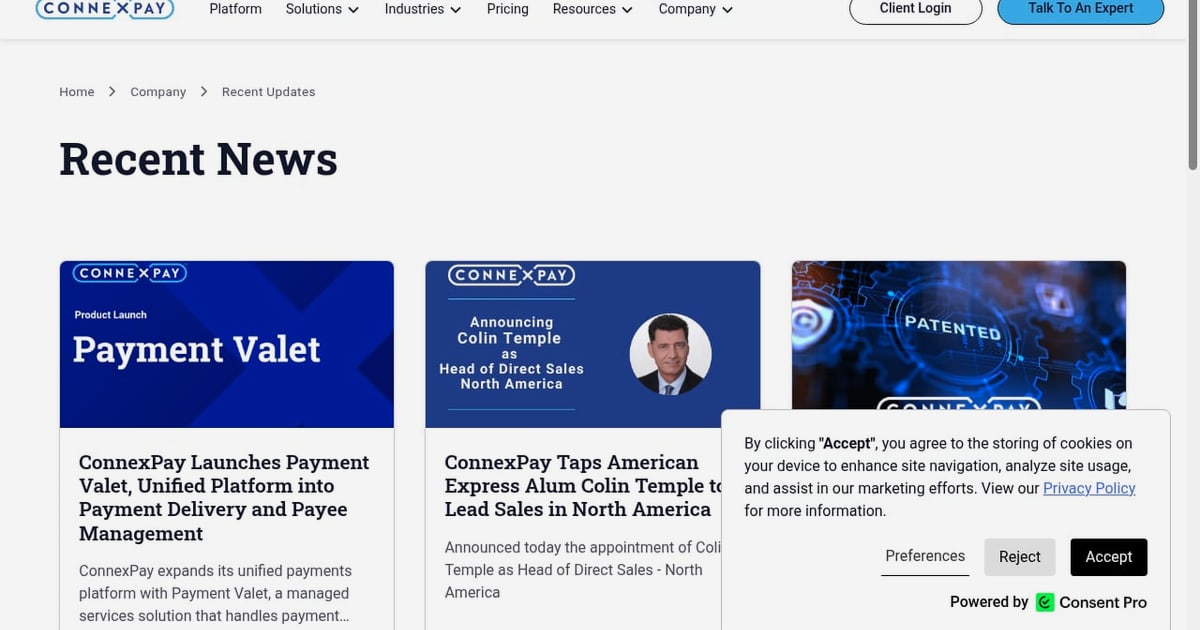Click the Payment Valet article summary text

click(x=216, y=593)
